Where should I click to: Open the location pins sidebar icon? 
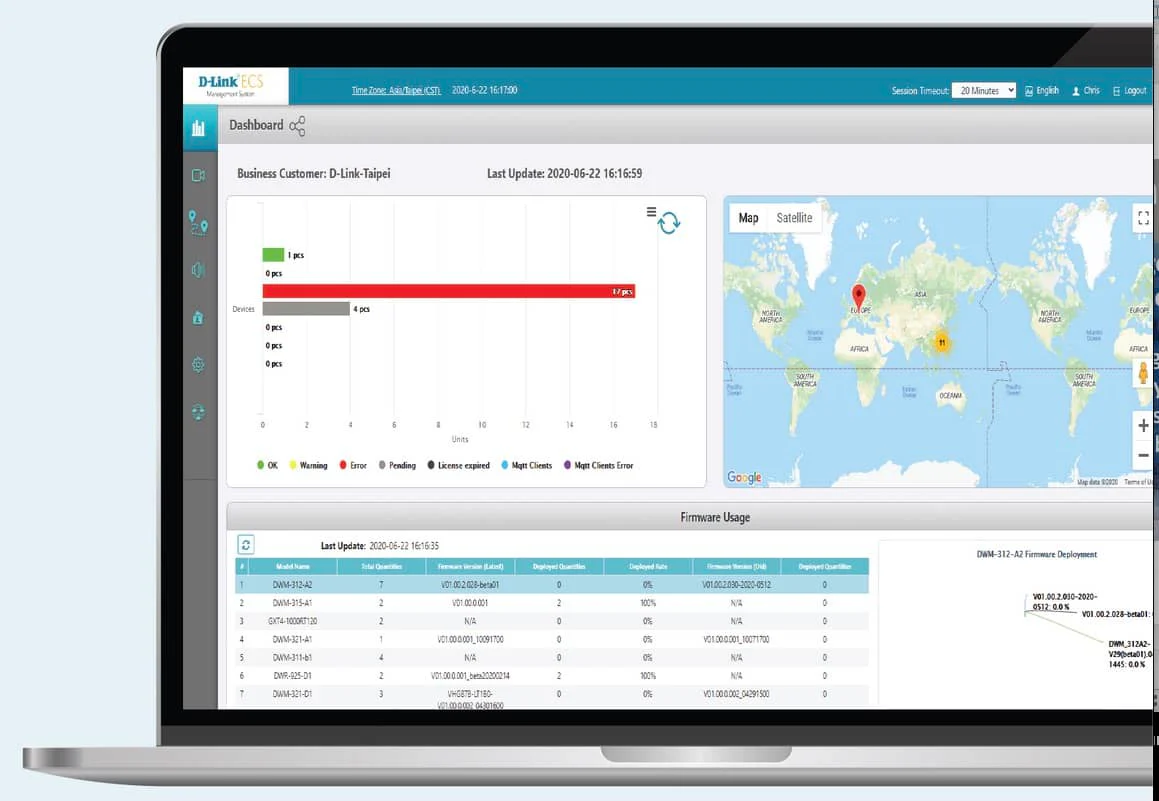click(198, 222)
